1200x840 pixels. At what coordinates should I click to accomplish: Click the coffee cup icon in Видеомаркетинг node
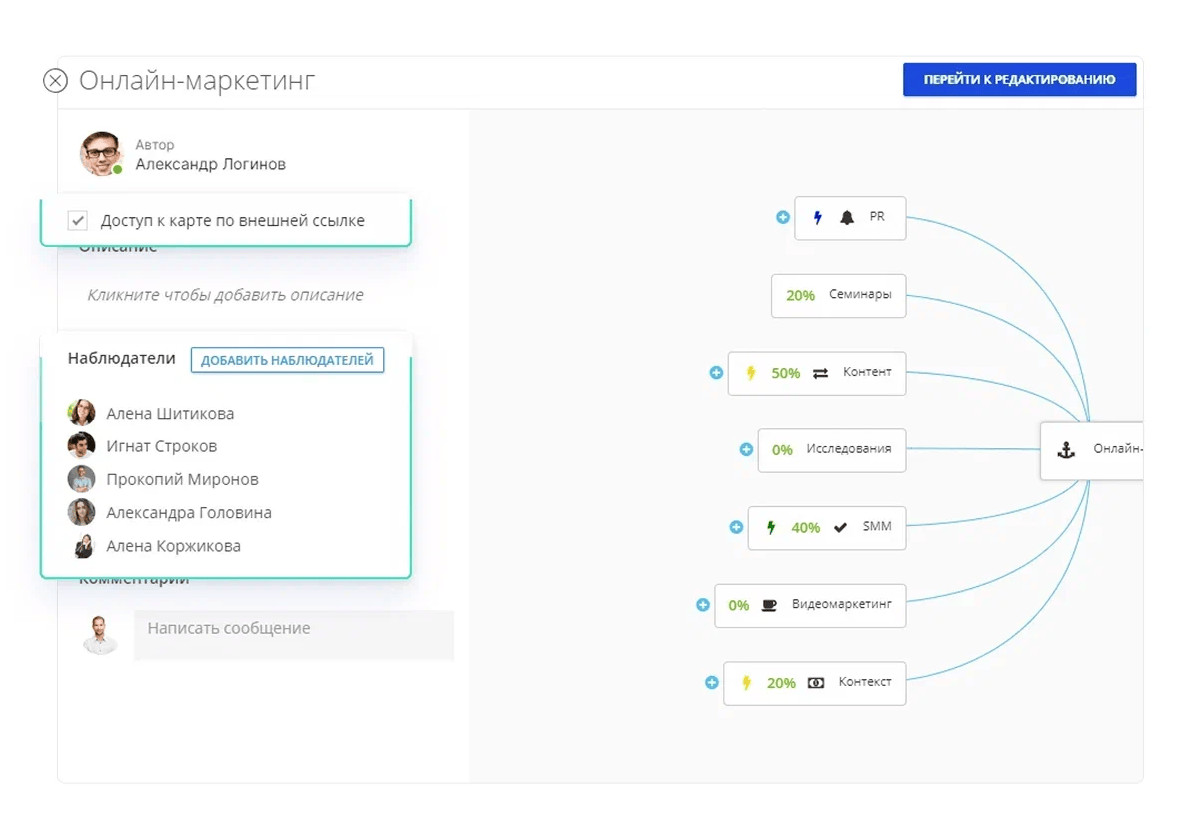(768, 605)
